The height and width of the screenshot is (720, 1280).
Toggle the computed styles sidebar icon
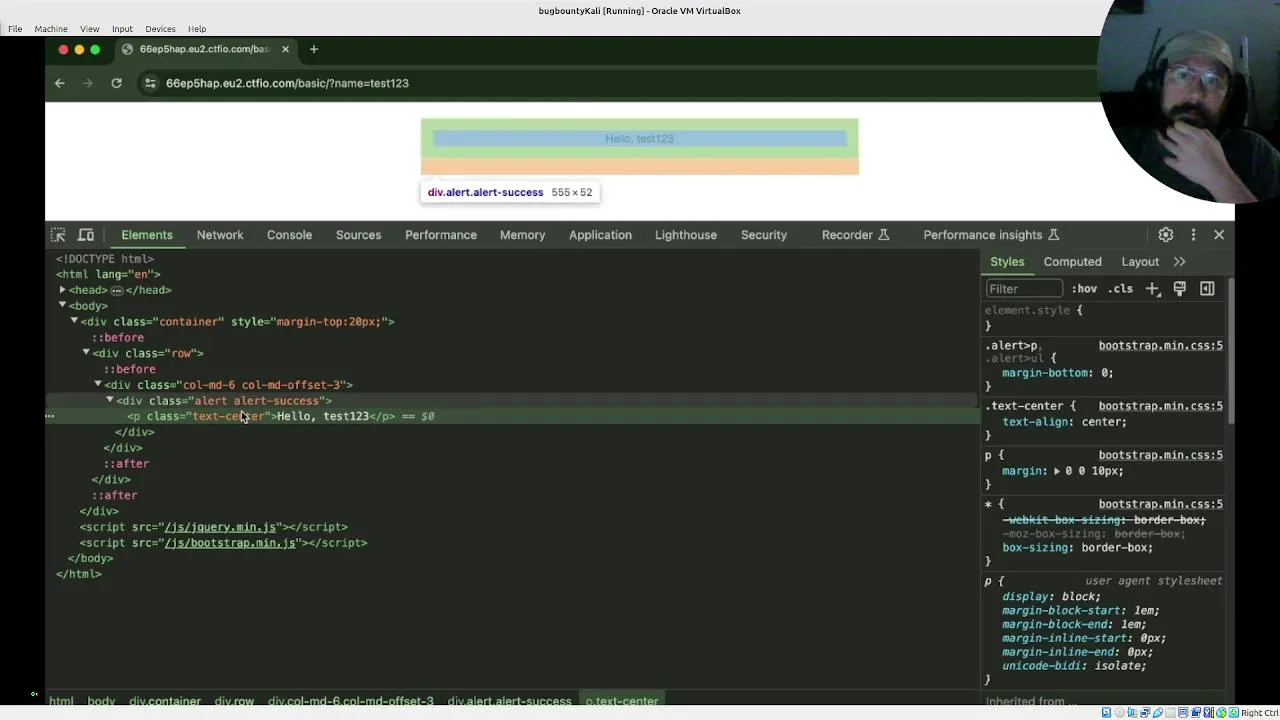[x=1207, y=289]
